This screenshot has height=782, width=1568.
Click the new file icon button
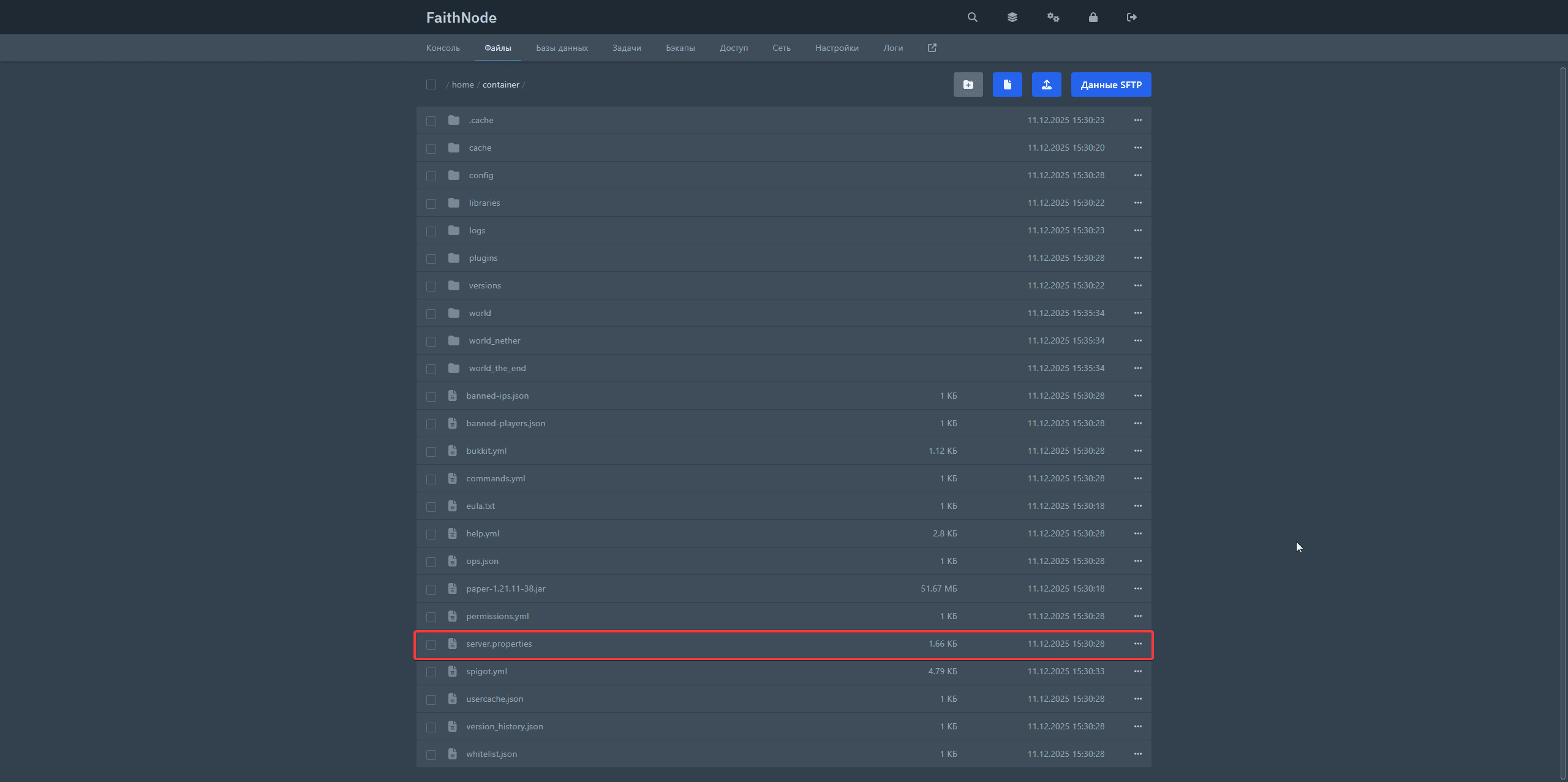(x=1007, y=85)
